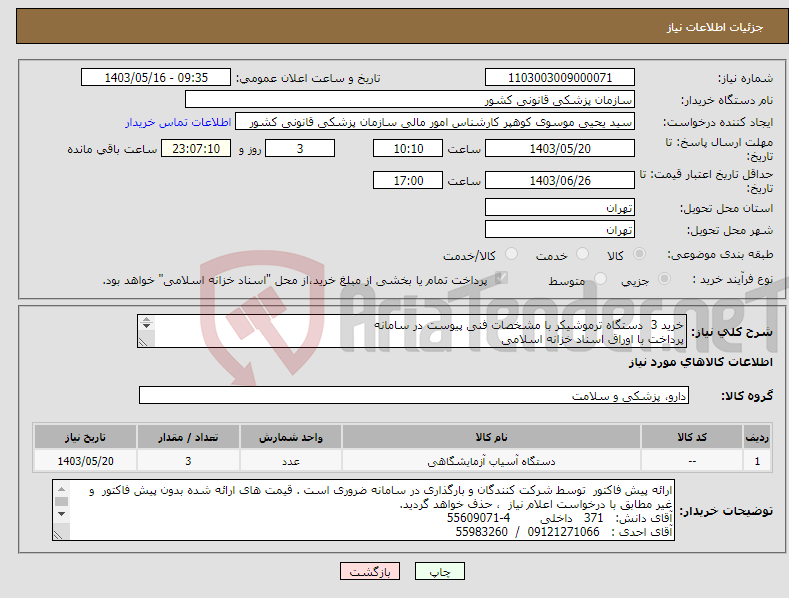
Task: Click the need number field 1103003009000071
Action: point(560,78)
